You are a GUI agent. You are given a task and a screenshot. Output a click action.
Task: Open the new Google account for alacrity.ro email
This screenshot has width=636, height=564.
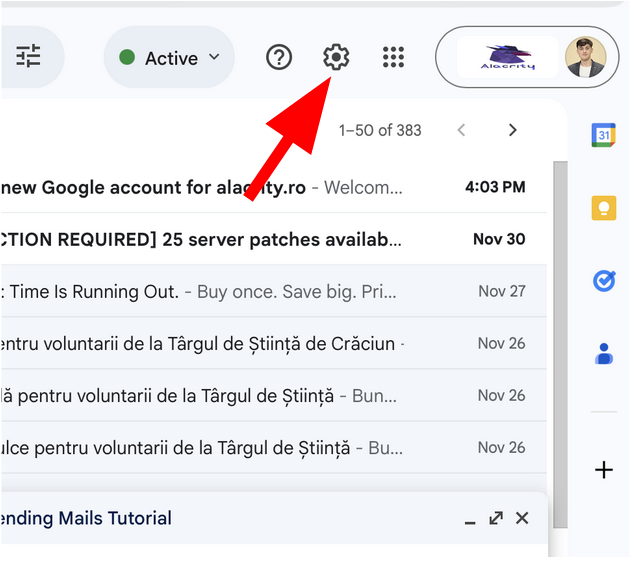tap(274, 187)
